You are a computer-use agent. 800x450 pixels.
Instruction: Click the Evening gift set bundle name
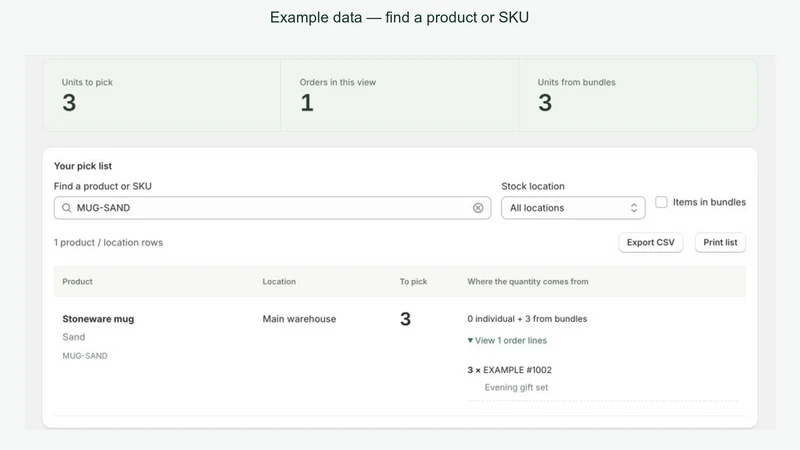click(x=516, y=387)
